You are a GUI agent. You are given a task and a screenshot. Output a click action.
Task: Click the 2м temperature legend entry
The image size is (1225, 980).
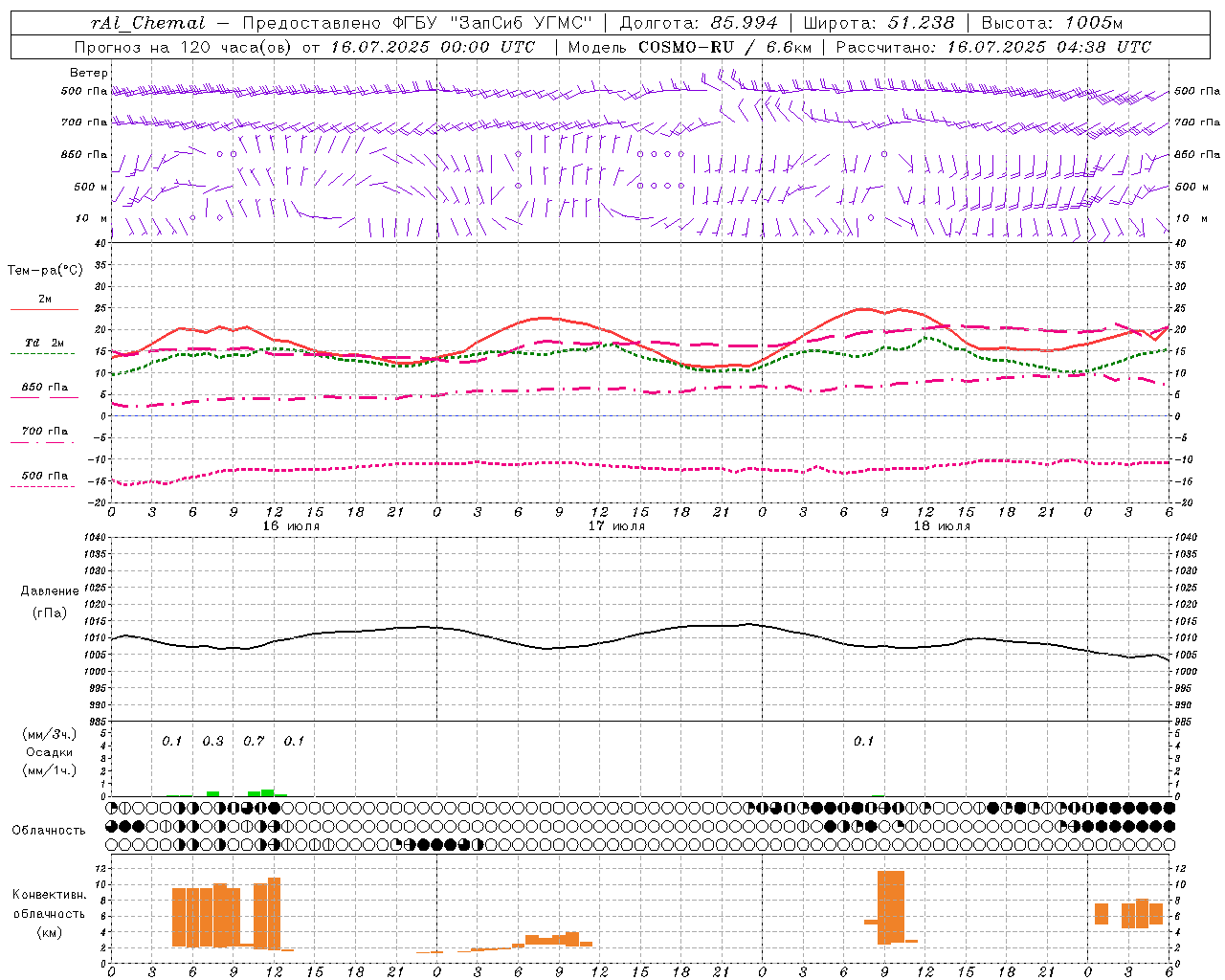point(44,300)
